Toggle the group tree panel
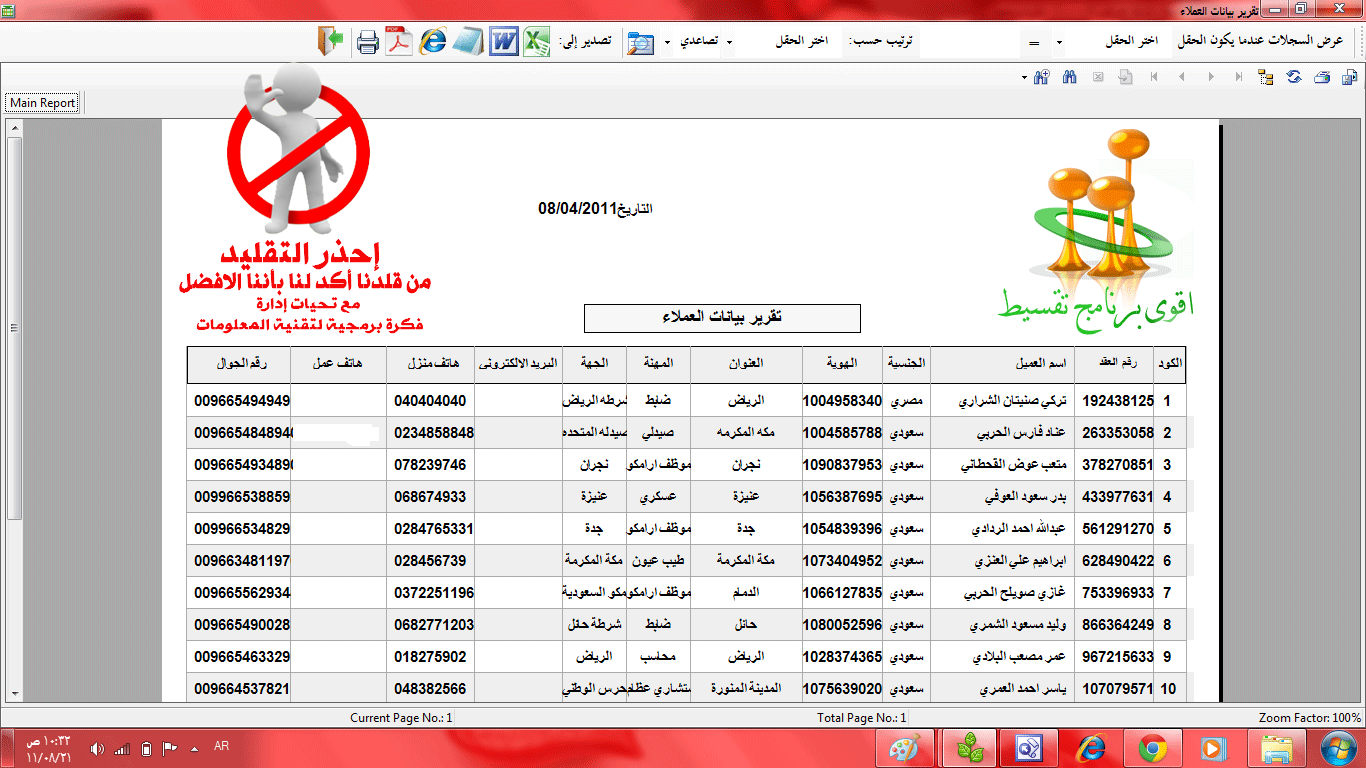Screen dimensions: 1366x768 pos(1266,77)
